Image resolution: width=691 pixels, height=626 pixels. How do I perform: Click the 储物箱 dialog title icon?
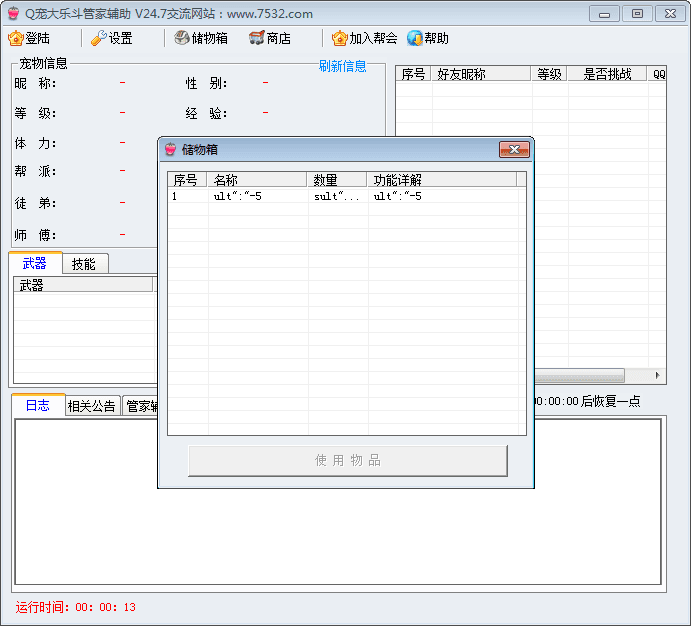170,150
